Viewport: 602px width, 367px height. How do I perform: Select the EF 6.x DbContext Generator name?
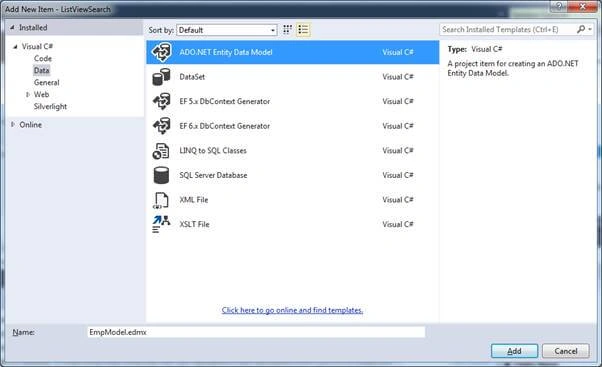pos(225,126)
